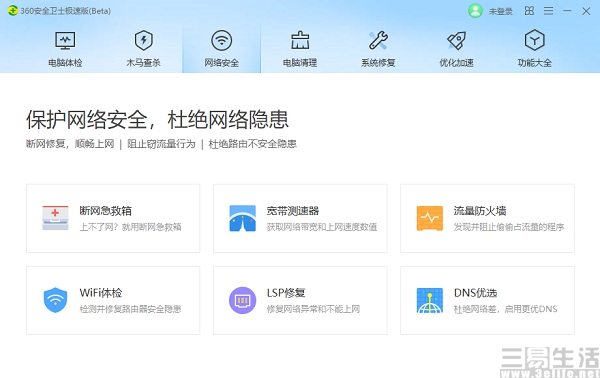This screenshot has width=600, height=378.
Task: Click the 功能大全 hexagon icon
Action: click(535, 40)
